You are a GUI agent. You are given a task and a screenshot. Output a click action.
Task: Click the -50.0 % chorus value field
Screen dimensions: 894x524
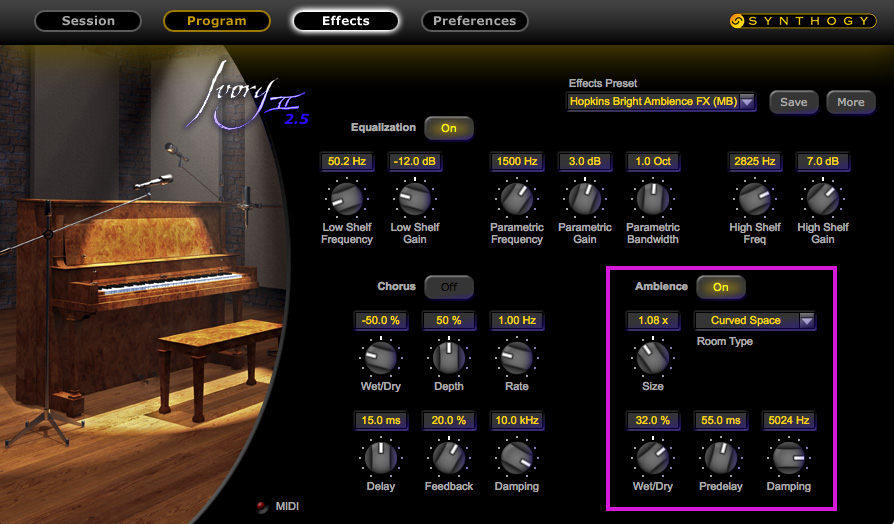click(x=380, y=320)
